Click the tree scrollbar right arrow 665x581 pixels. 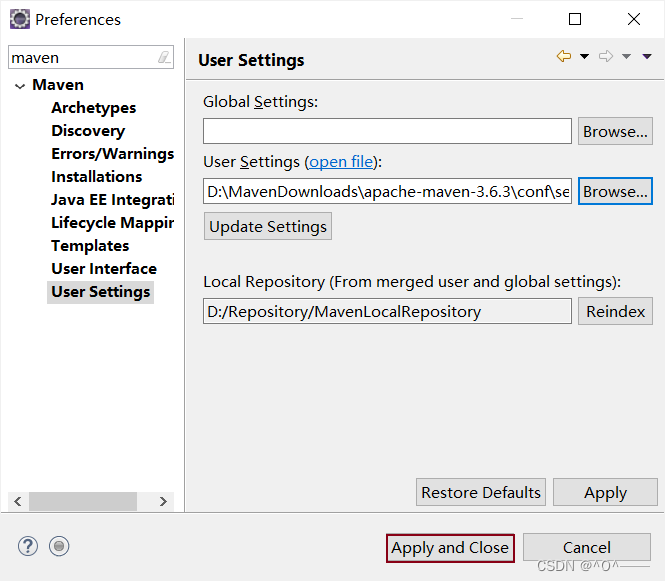[x=163, y=501]
